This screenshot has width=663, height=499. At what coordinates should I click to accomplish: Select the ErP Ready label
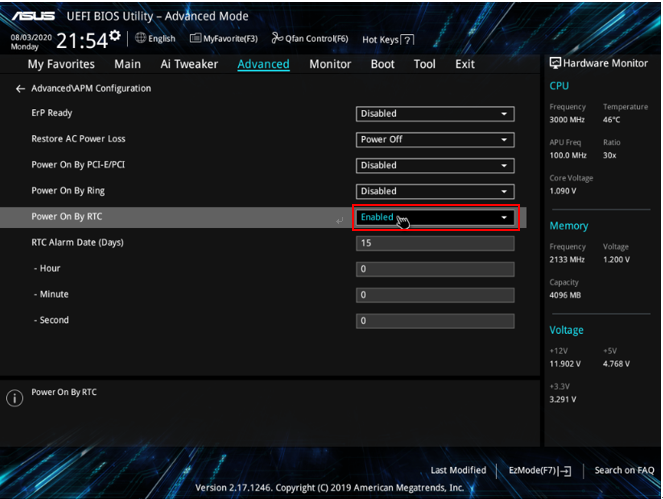(52, 113)
